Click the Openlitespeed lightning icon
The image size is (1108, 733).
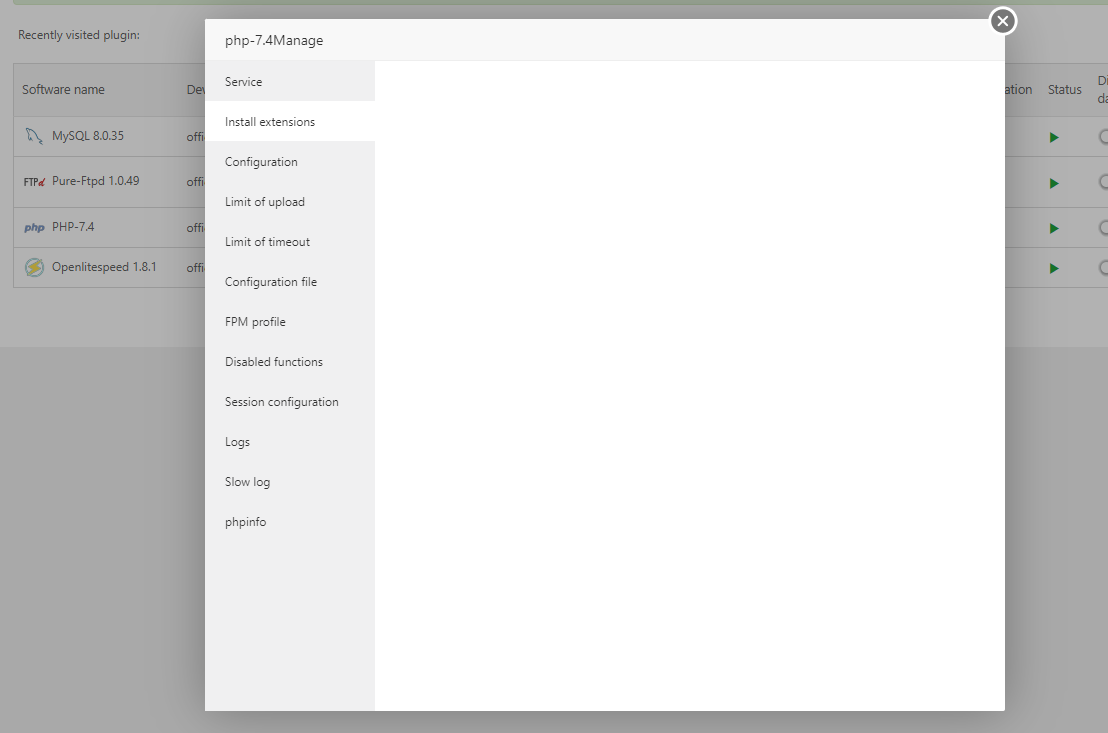click(x=34, y=267)
